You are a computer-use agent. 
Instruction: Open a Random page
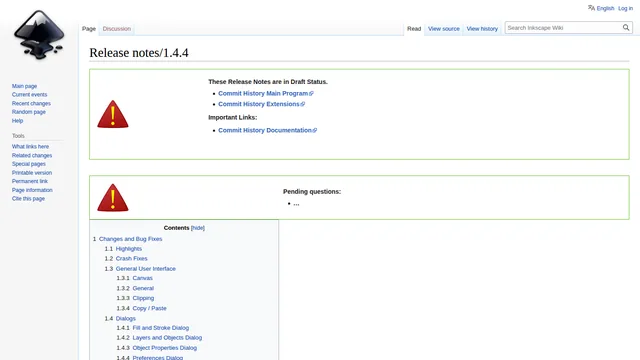29,112
